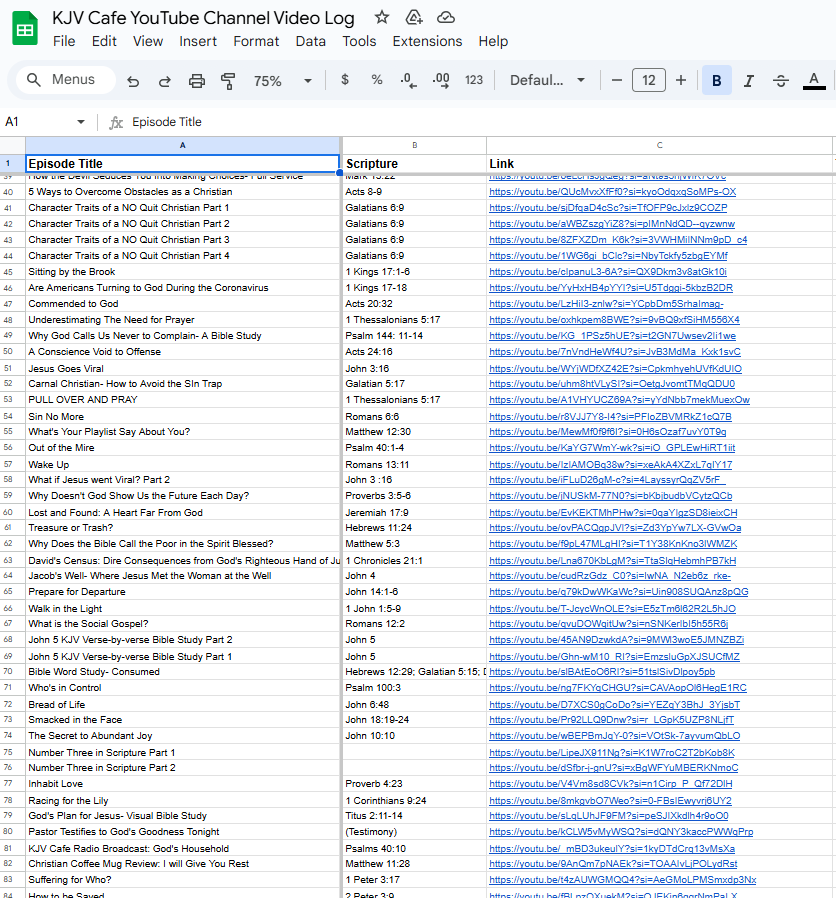Format as currency with dollar icon

(345, 80)
